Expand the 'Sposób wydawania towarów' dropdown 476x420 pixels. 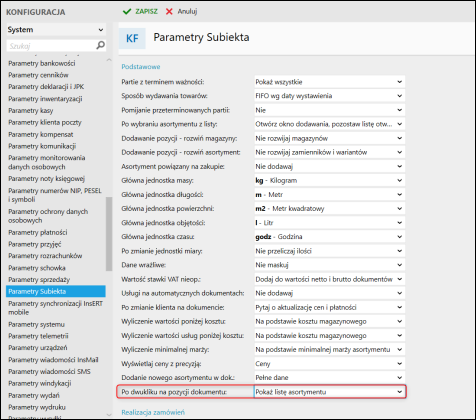(x=329, y=96)
